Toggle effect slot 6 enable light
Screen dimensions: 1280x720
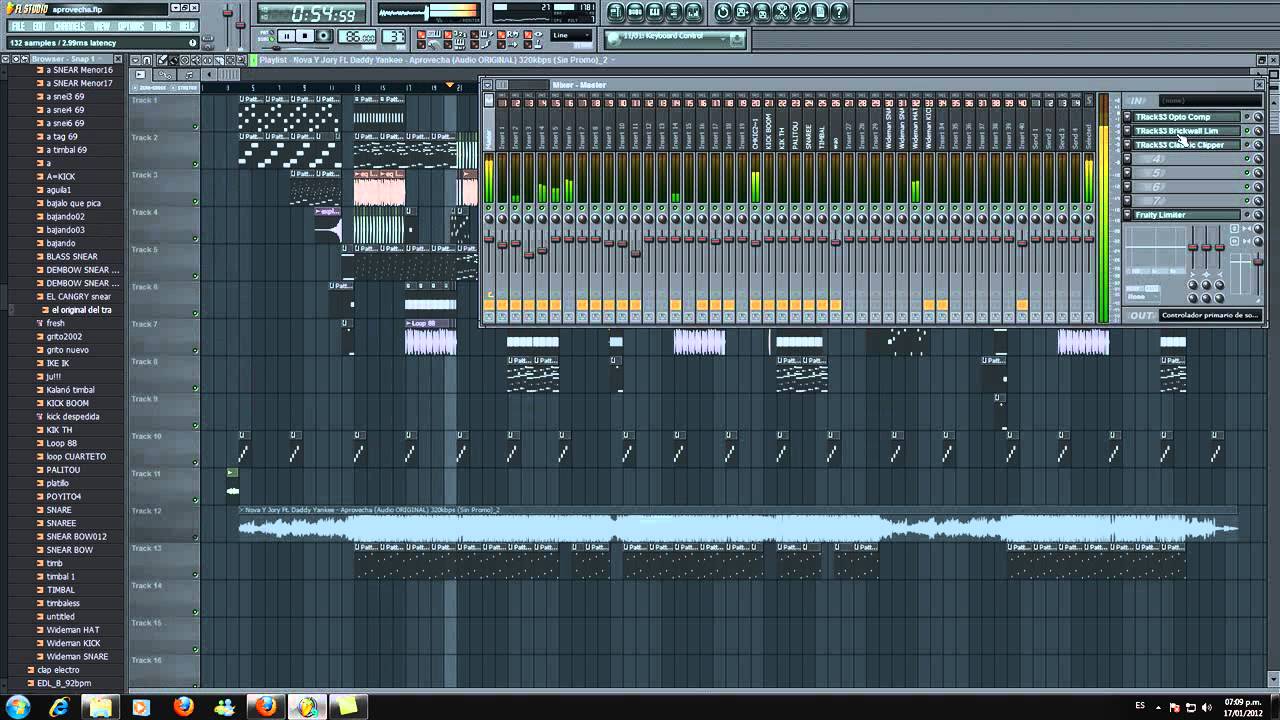pos(1247,187)
